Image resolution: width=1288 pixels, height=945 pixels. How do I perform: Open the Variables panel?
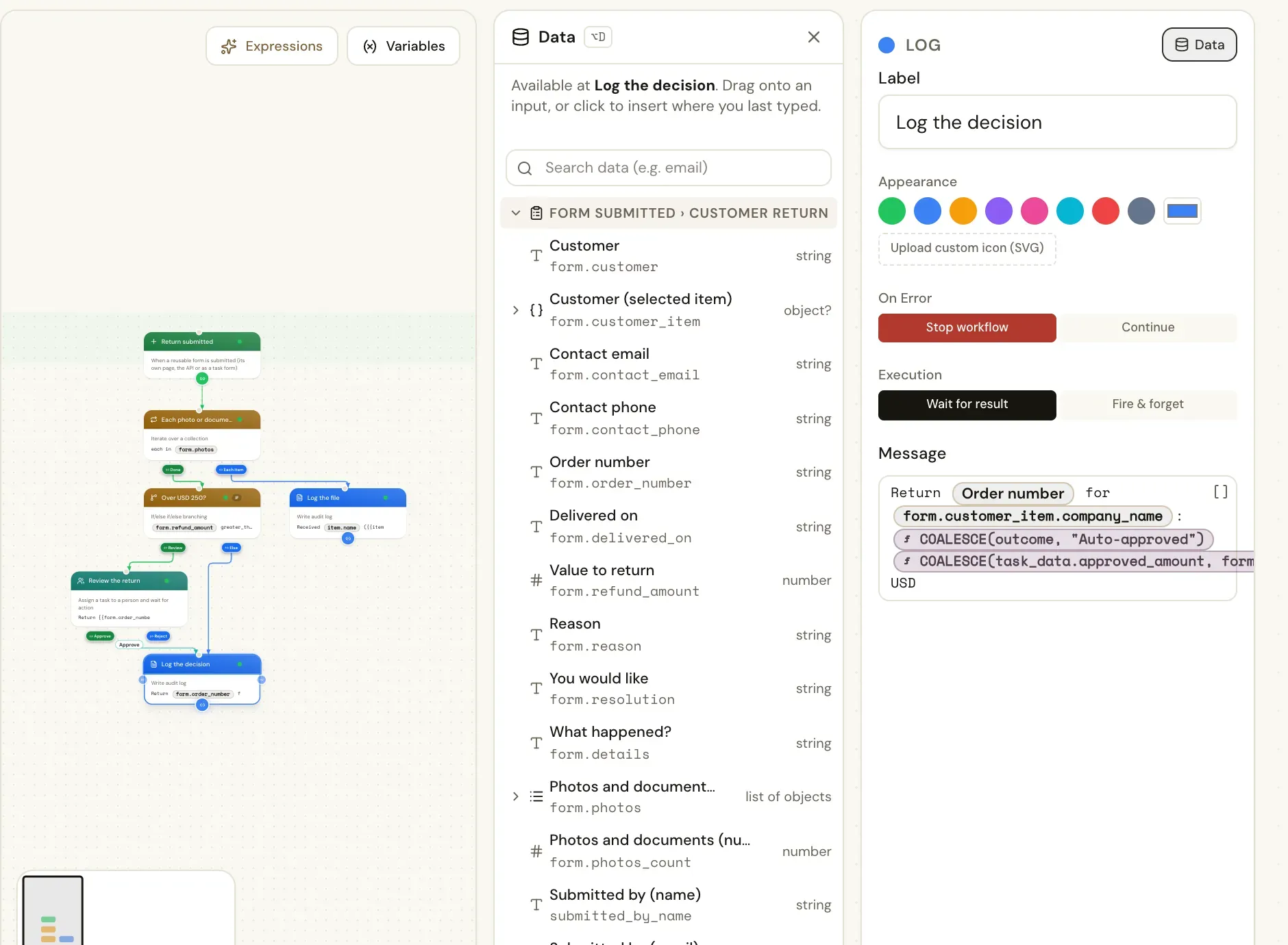pyautogui.click(x=404, y=46)
